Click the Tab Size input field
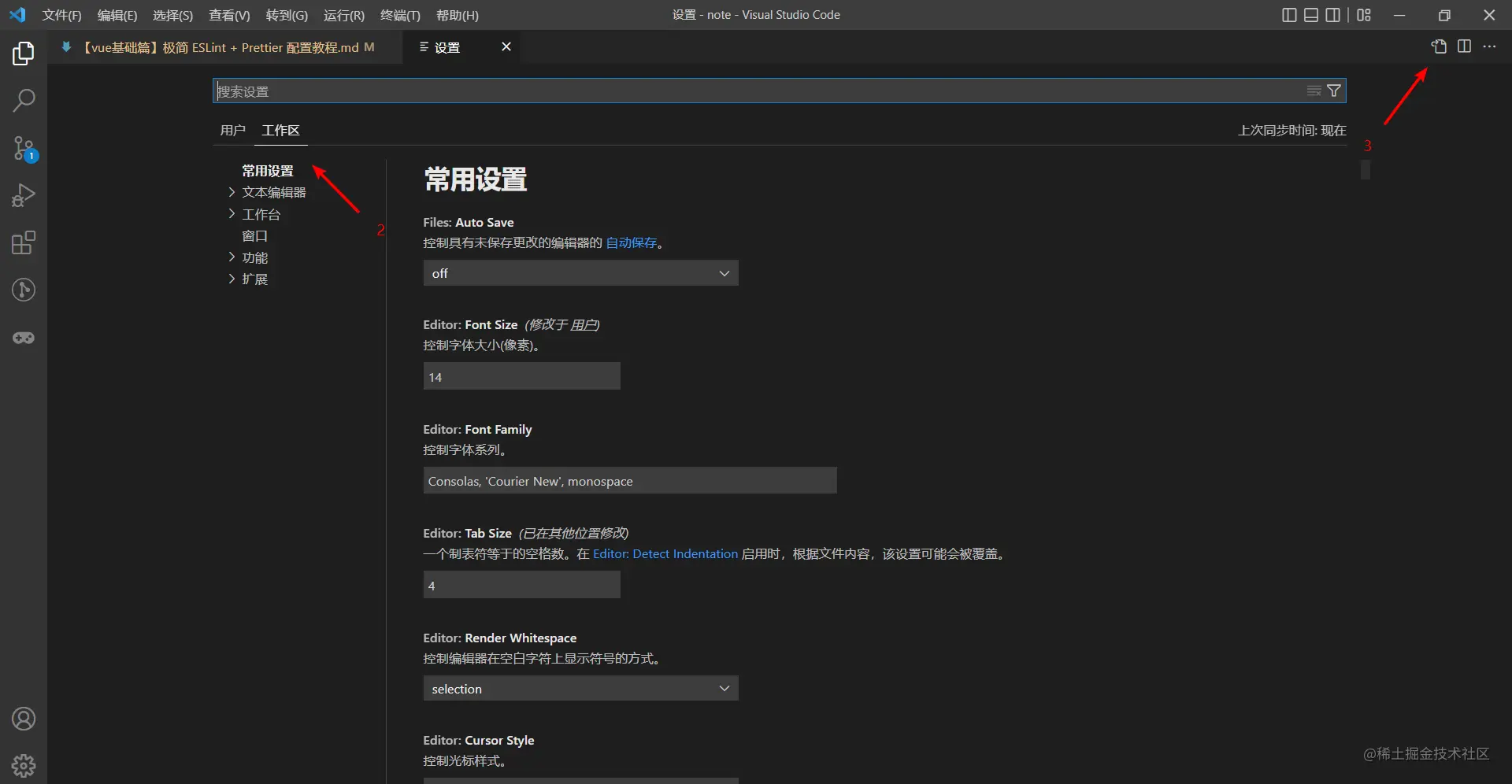The image size is (1512, 784). (521, 585)
